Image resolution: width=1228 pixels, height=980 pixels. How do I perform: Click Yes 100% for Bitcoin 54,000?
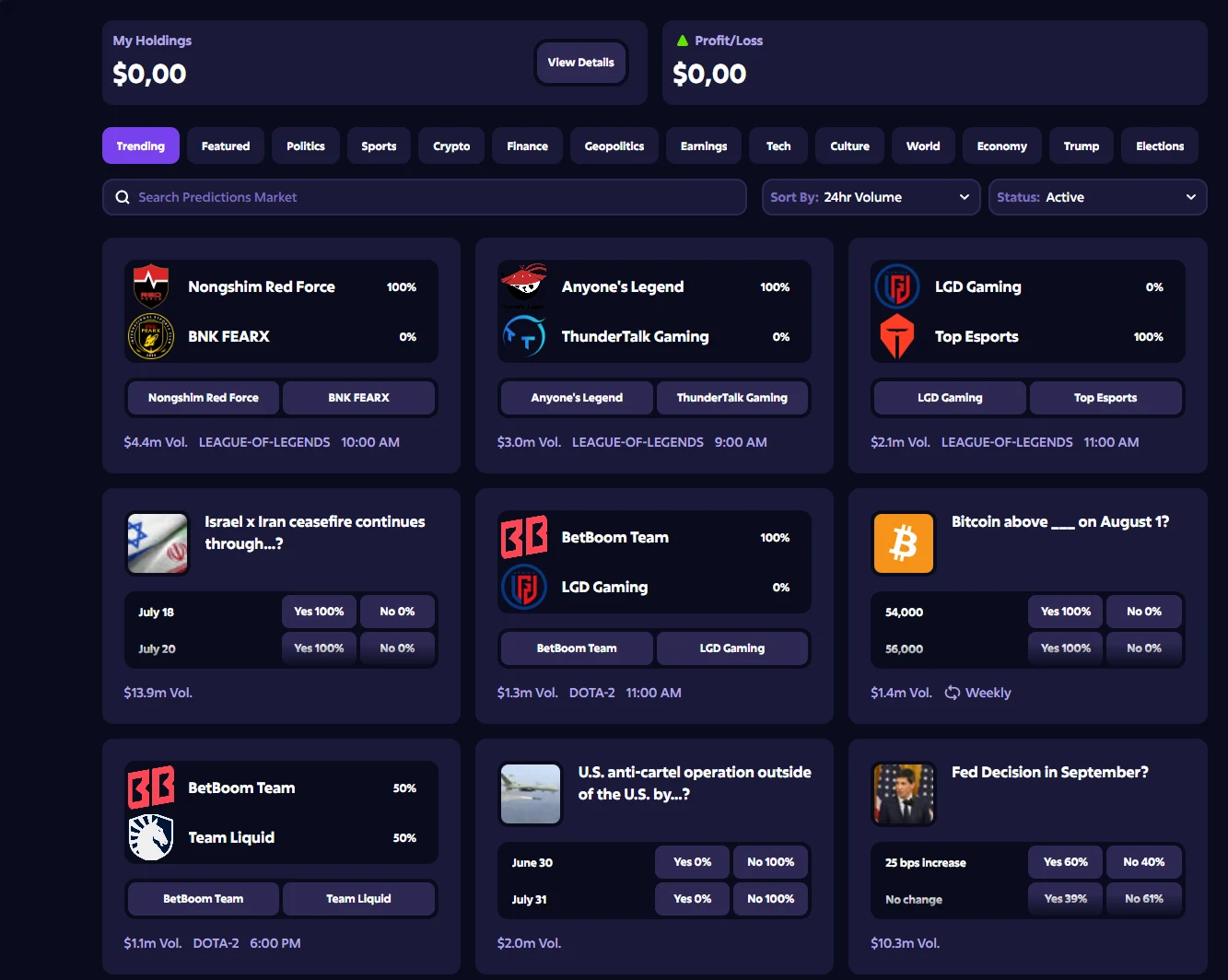coord(1066,612)
